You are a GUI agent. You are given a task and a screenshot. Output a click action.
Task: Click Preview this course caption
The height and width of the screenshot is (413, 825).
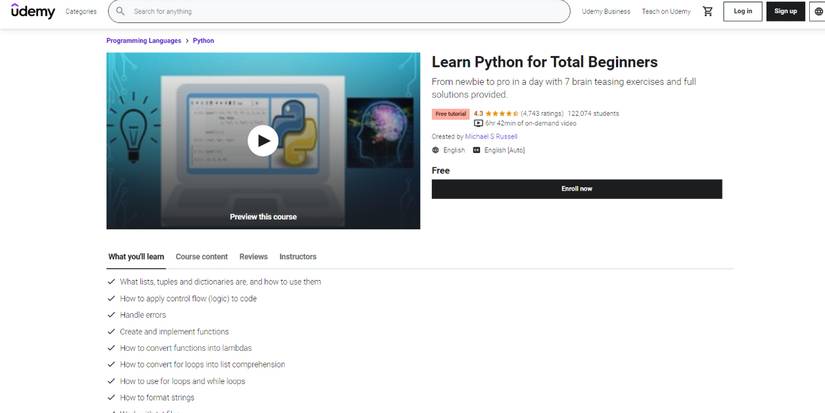coord(263,217)
